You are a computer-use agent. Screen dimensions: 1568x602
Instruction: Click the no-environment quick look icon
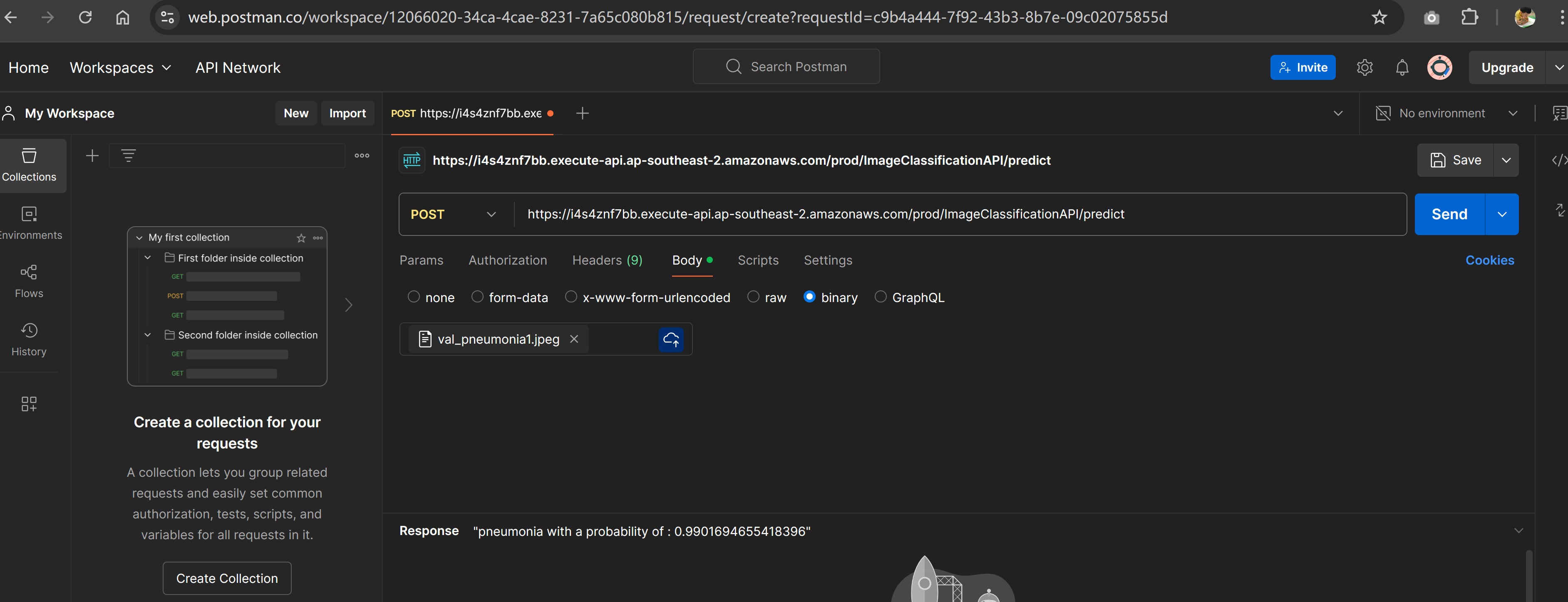tap(1560, 113)
